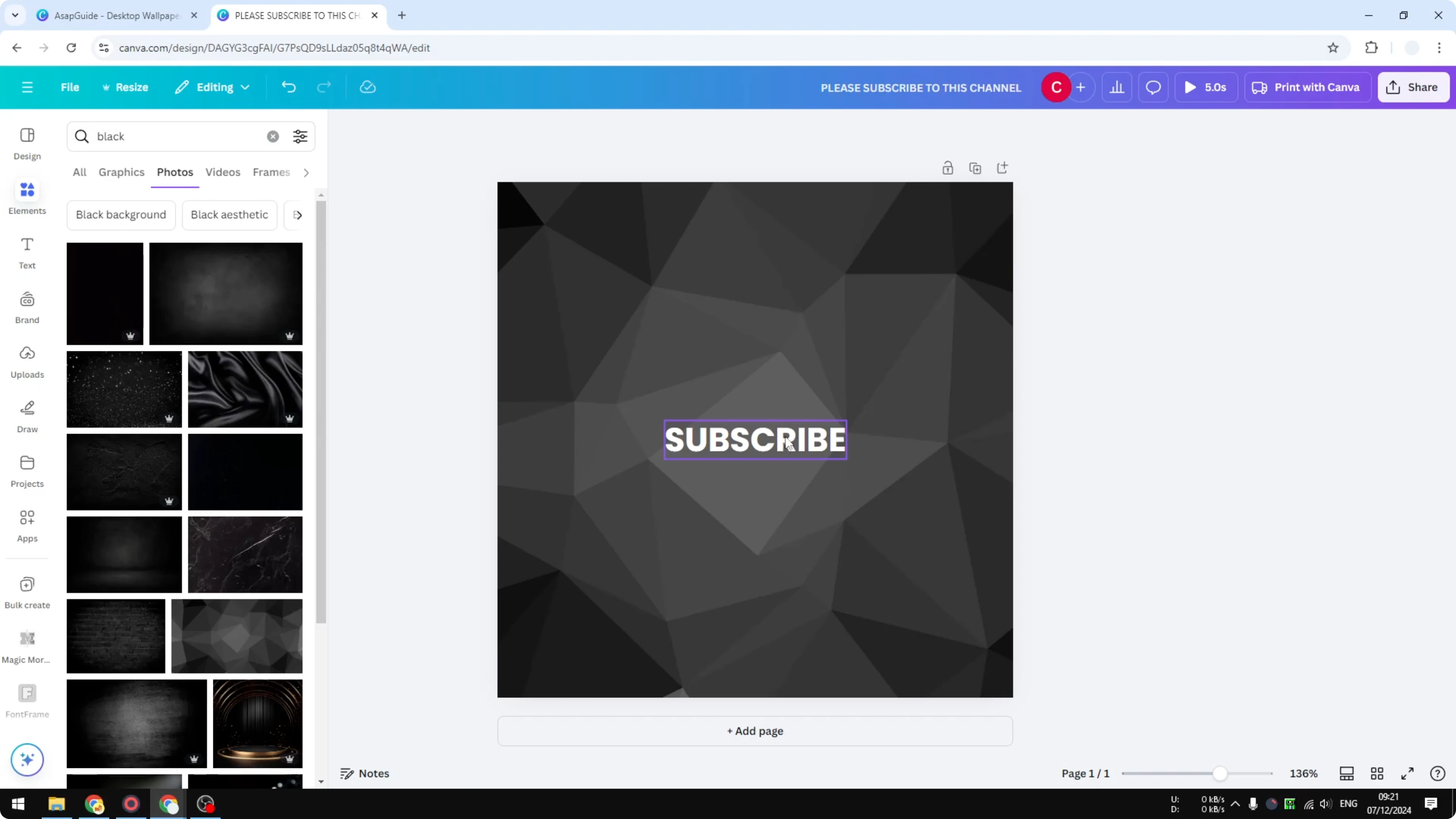
Task: Choose the black silk fabric photo
Action: coord(245,389)
